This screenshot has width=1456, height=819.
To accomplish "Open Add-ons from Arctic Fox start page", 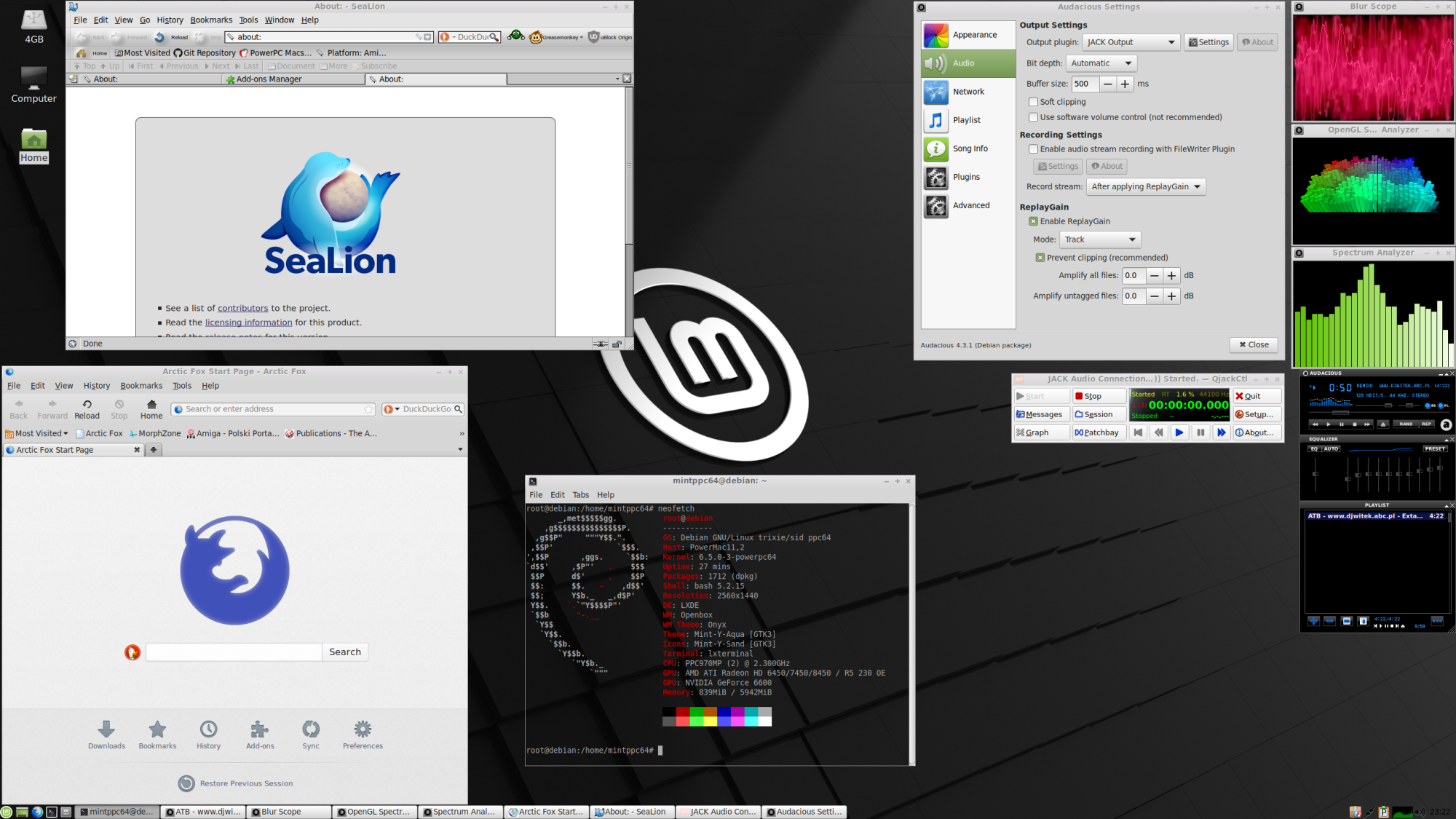I will 260,732.
